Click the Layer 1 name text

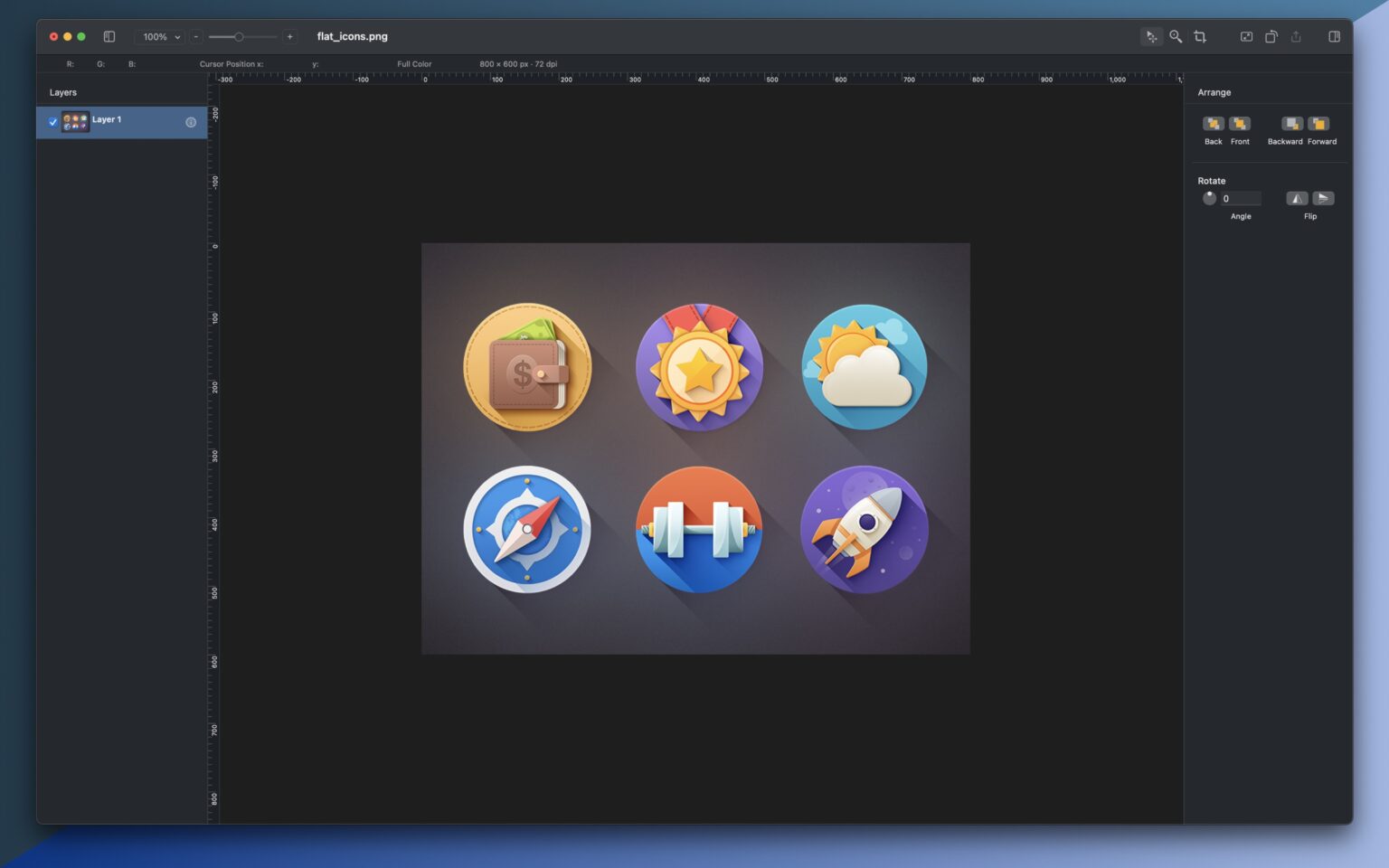coord(107,119)
